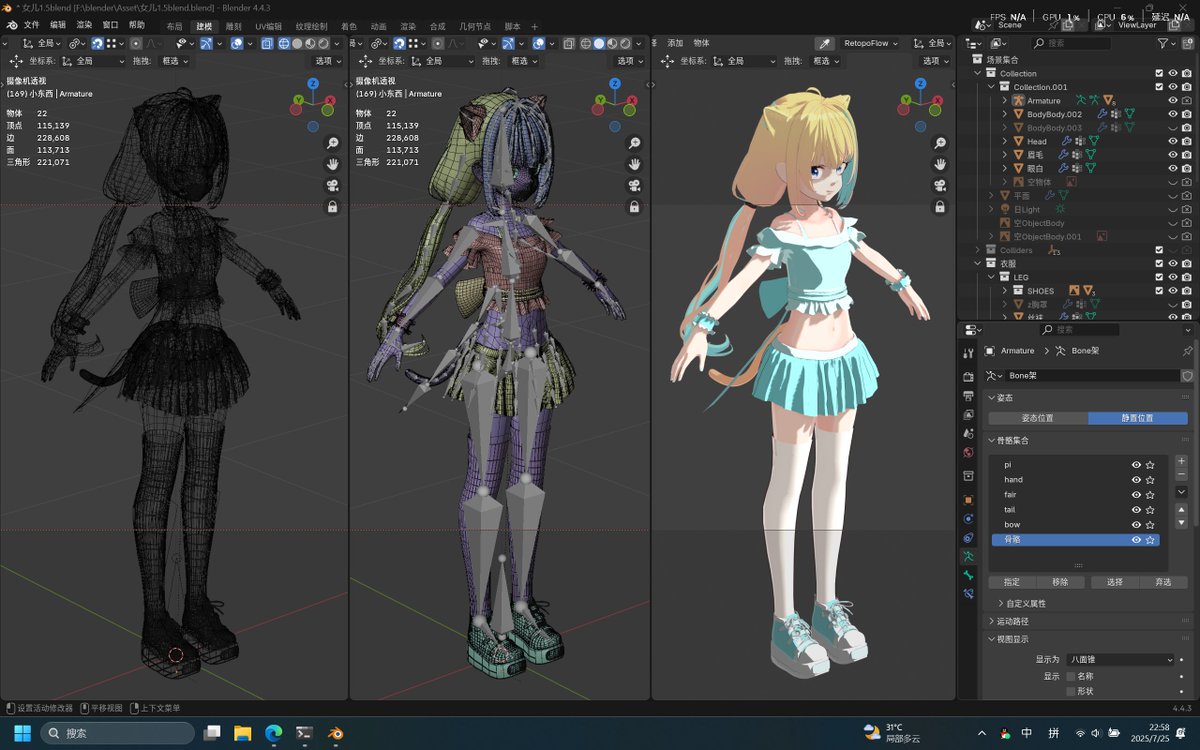Click the lock camera gizmo in left viewport
1200x750 pixels.
[x=332, y=207]
